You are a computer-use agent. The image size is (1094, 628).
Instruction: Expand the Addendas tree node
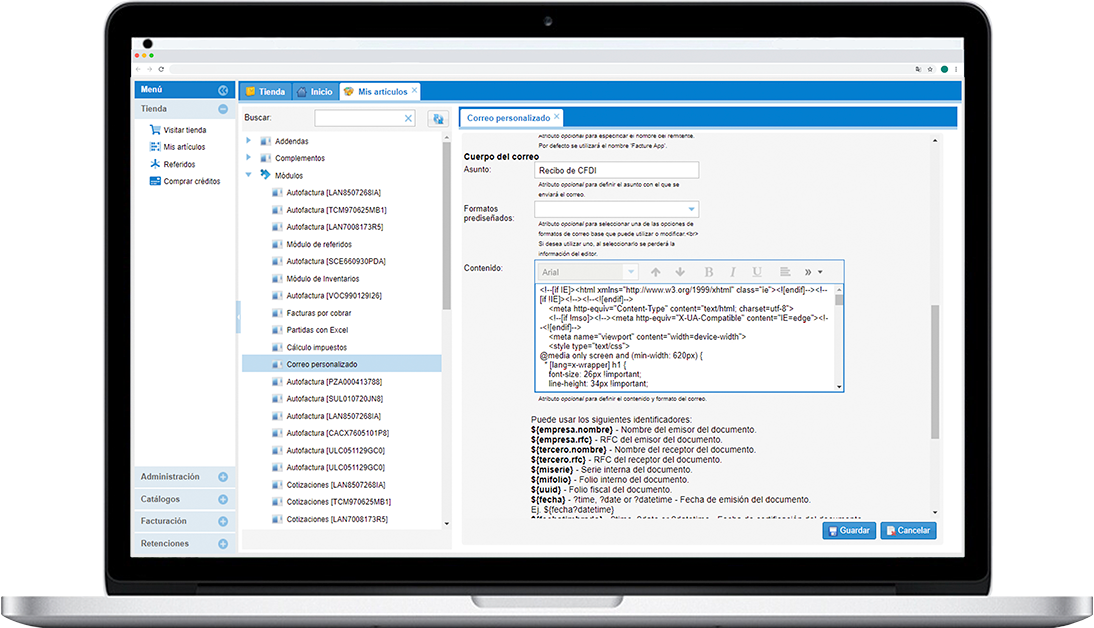[248, 141]
